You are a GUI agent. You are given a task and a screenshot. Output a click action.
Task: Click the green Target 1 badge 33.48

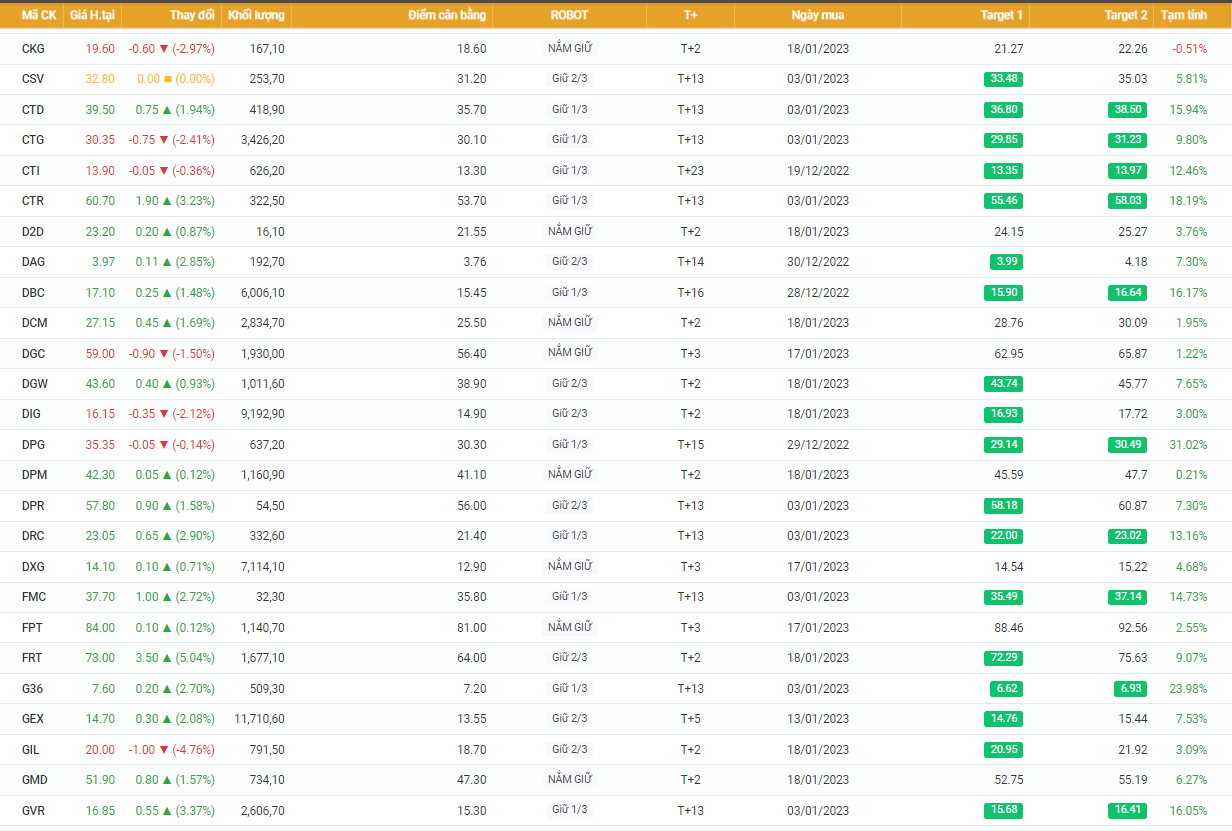click(1003, 79)
